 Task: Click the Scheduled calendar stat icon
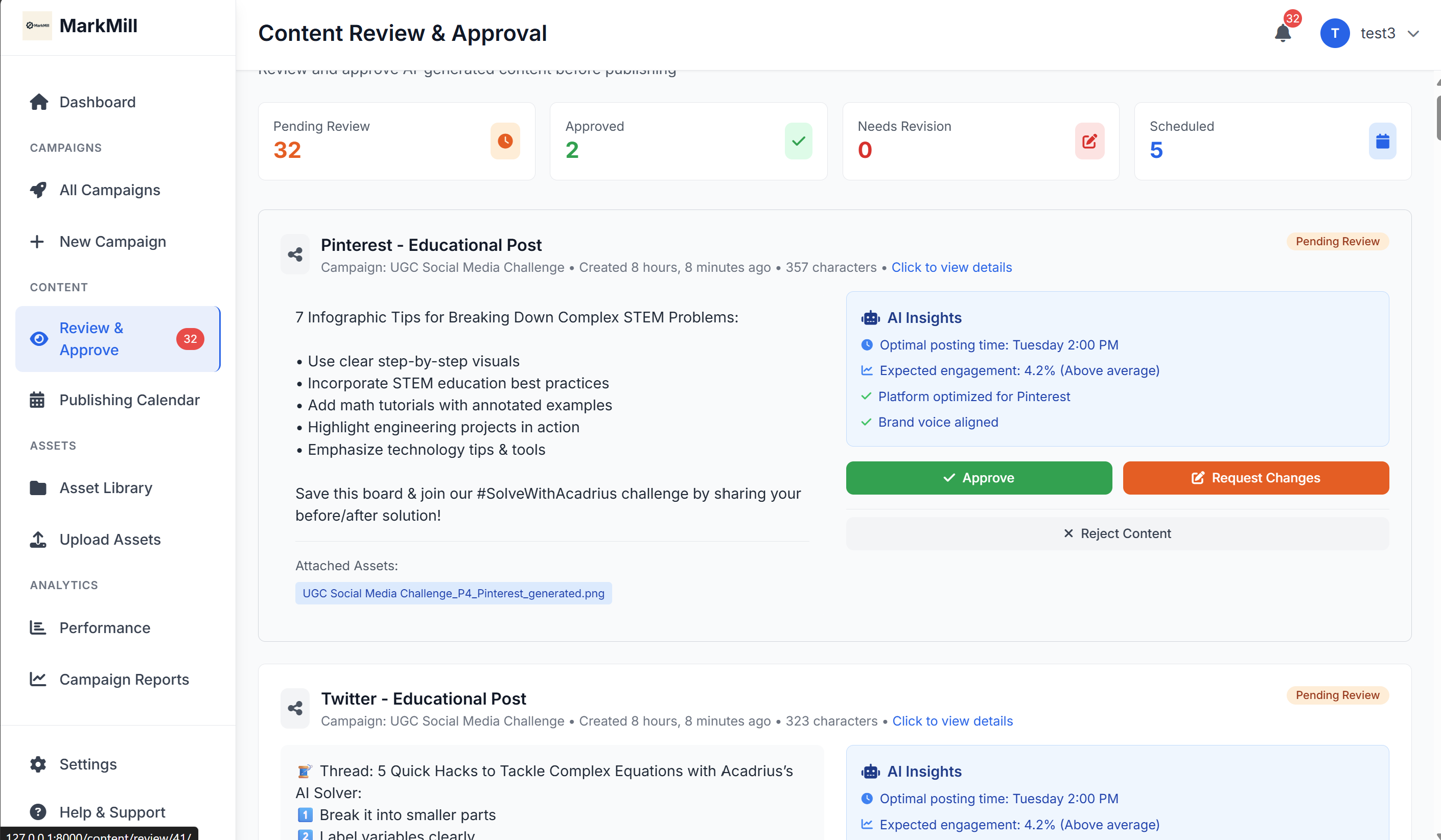click(x=1382, y=141)
